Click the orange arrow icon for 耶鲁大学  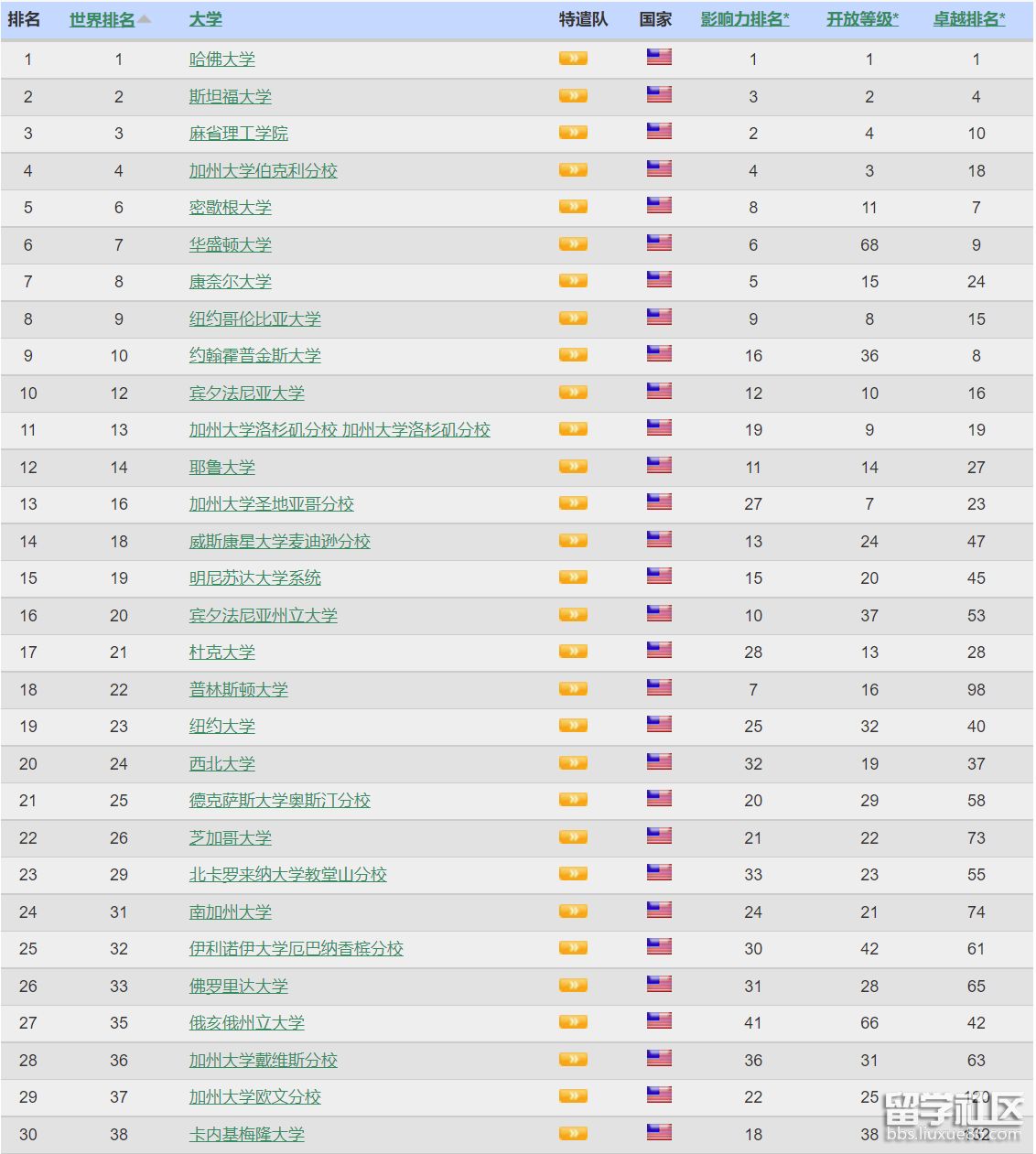click(x=573, y=466)
